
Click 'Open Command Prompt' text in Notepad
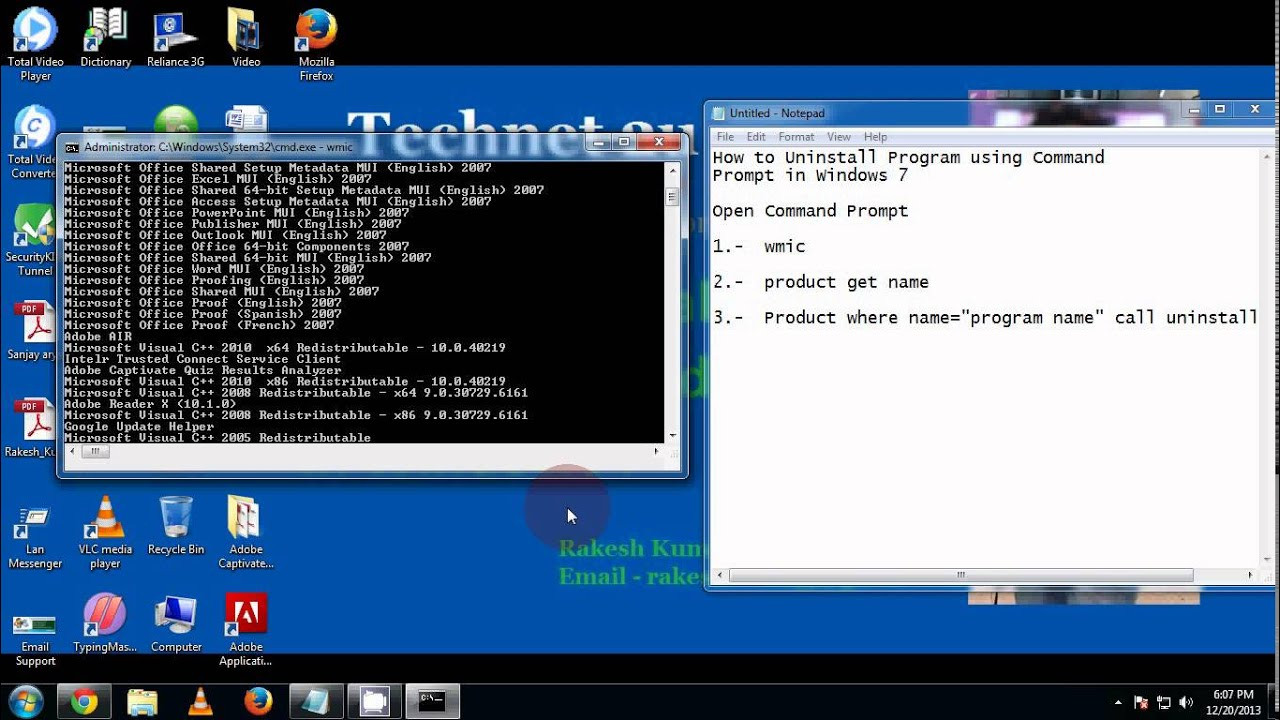810,211
